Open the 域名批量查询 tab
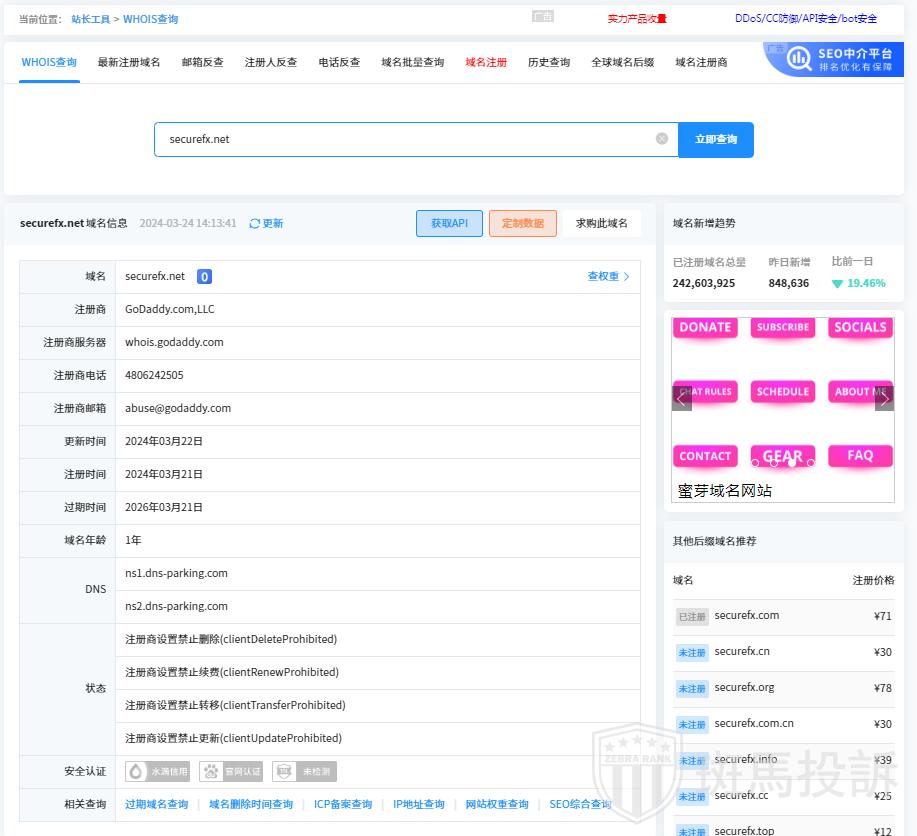The width and height of the screenshot is (917, 836). (412, 62)
